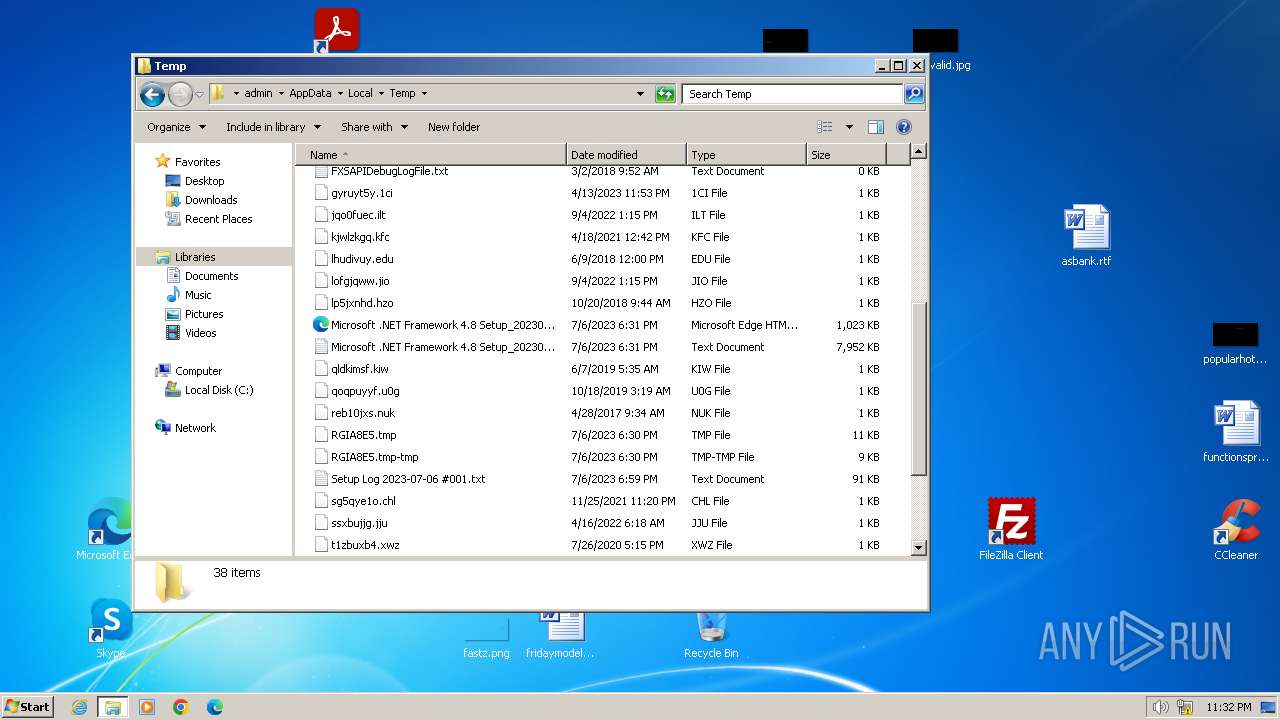Open the Organize menu
The width and height of the screenshot is (1280, 720).
coord(176,127)
